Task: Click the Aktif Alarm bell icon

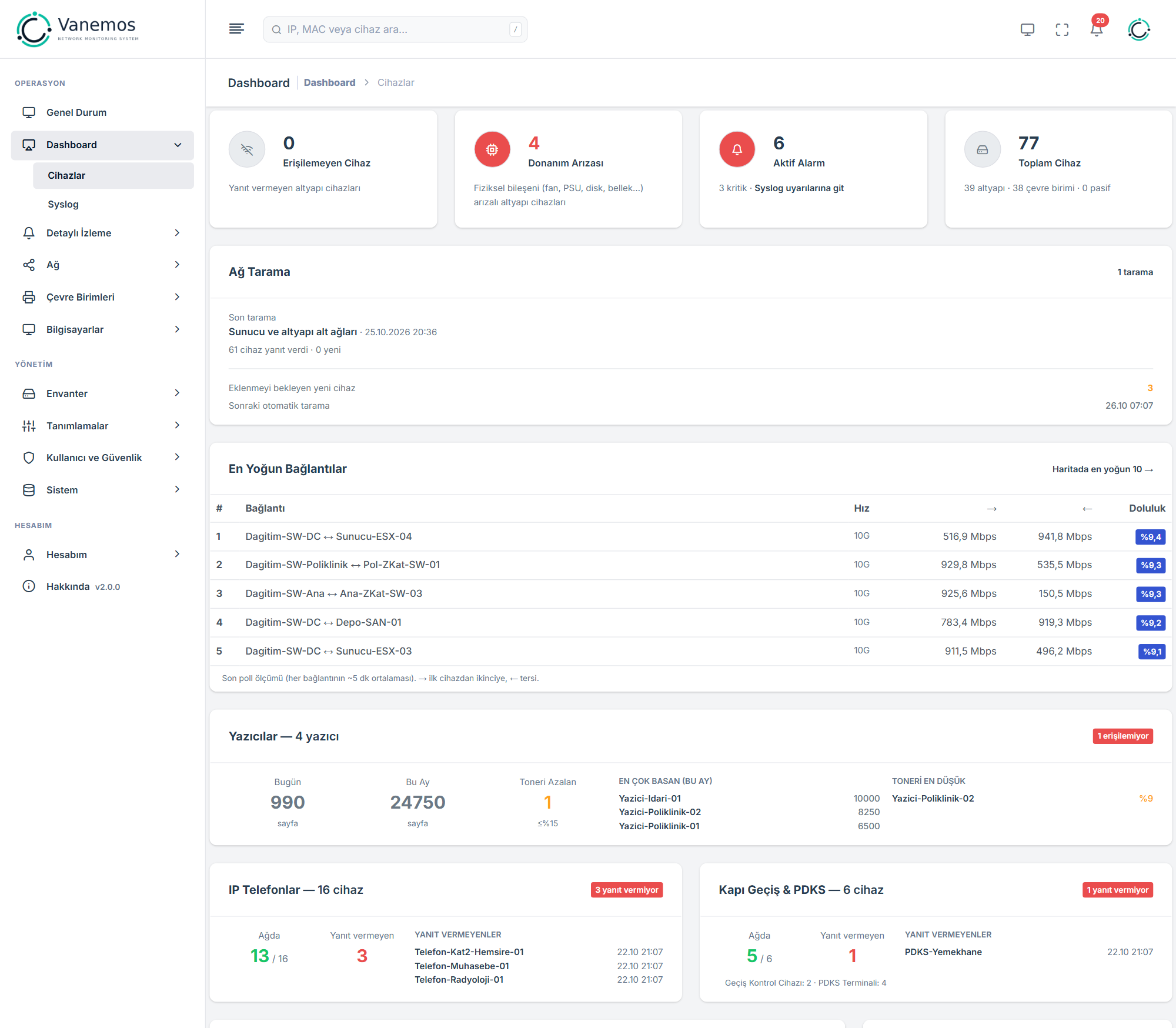Action: [737, 149]
